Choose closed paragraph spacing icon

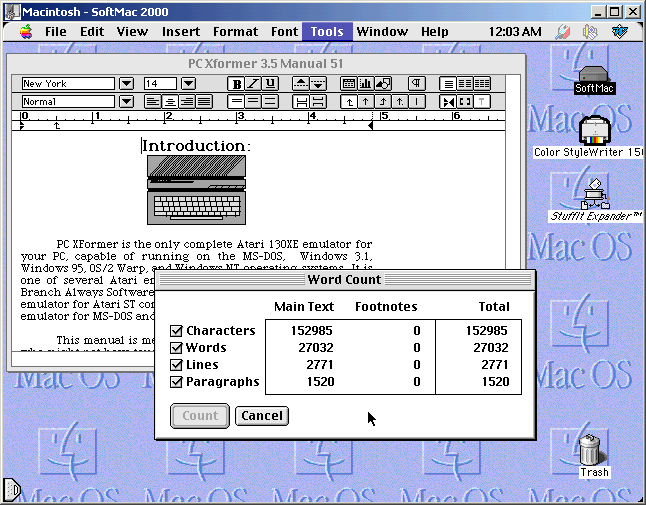pyautogui.click(x=301, y=101)
